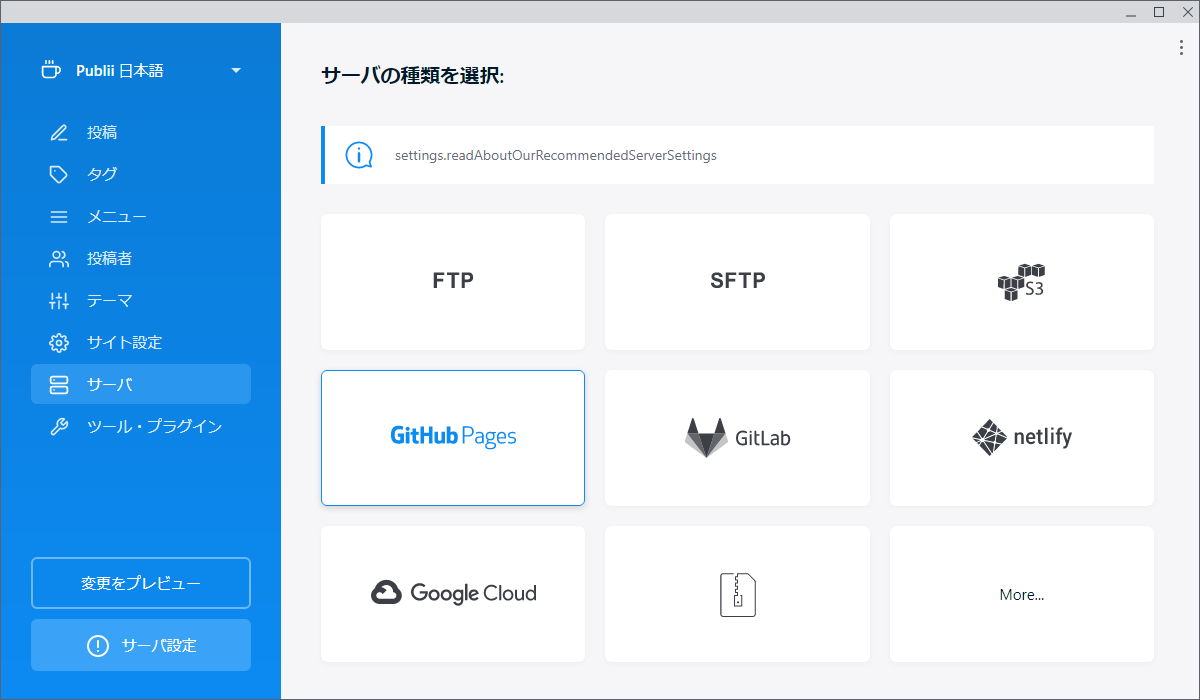Open ツール・プラグイン (Tools & Plugins)
The width and height of the screenshot is (1200, 700).
point(110,426)
